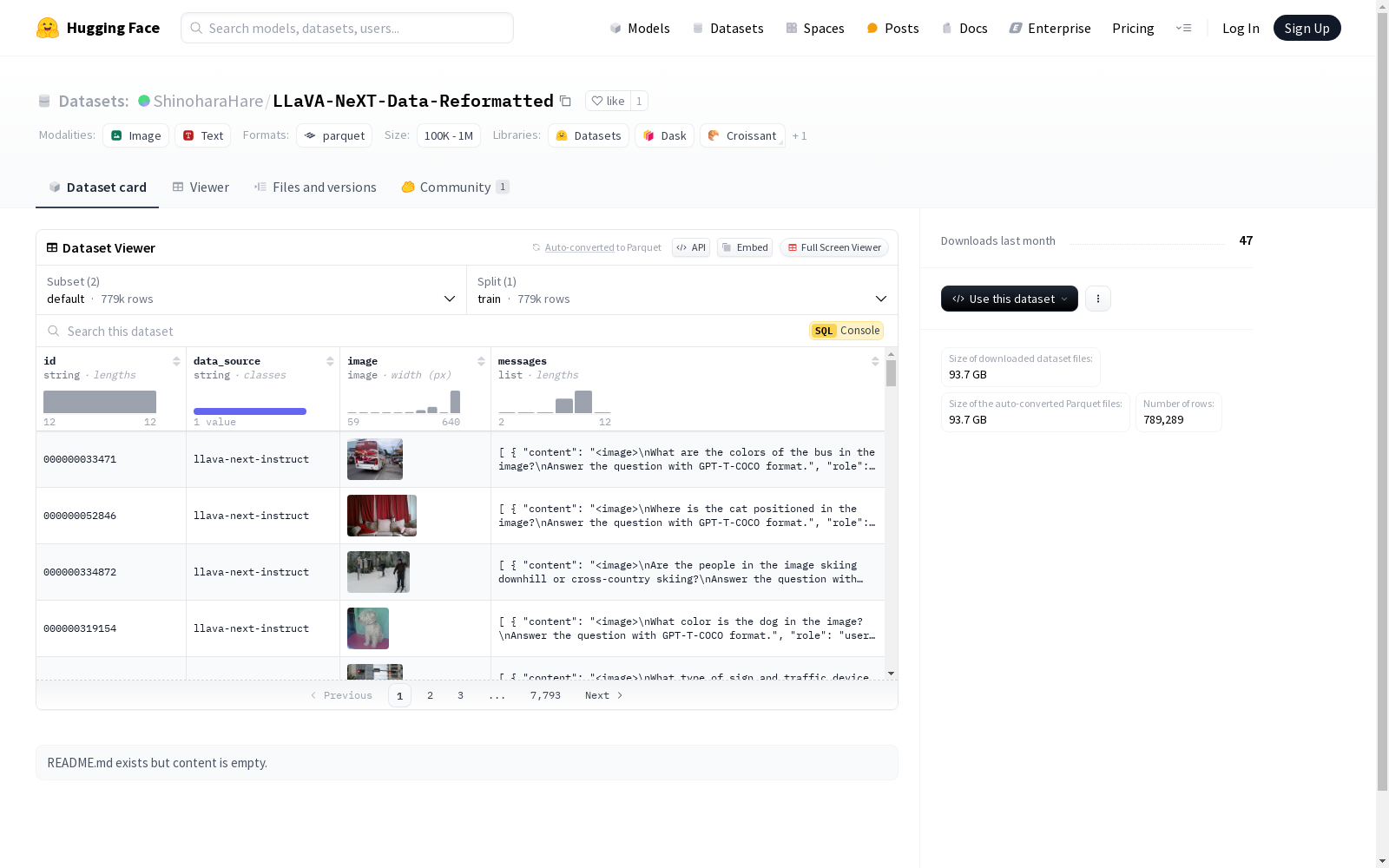
Task: Open Spaces in the top navigation
Action: coord(815,28)
